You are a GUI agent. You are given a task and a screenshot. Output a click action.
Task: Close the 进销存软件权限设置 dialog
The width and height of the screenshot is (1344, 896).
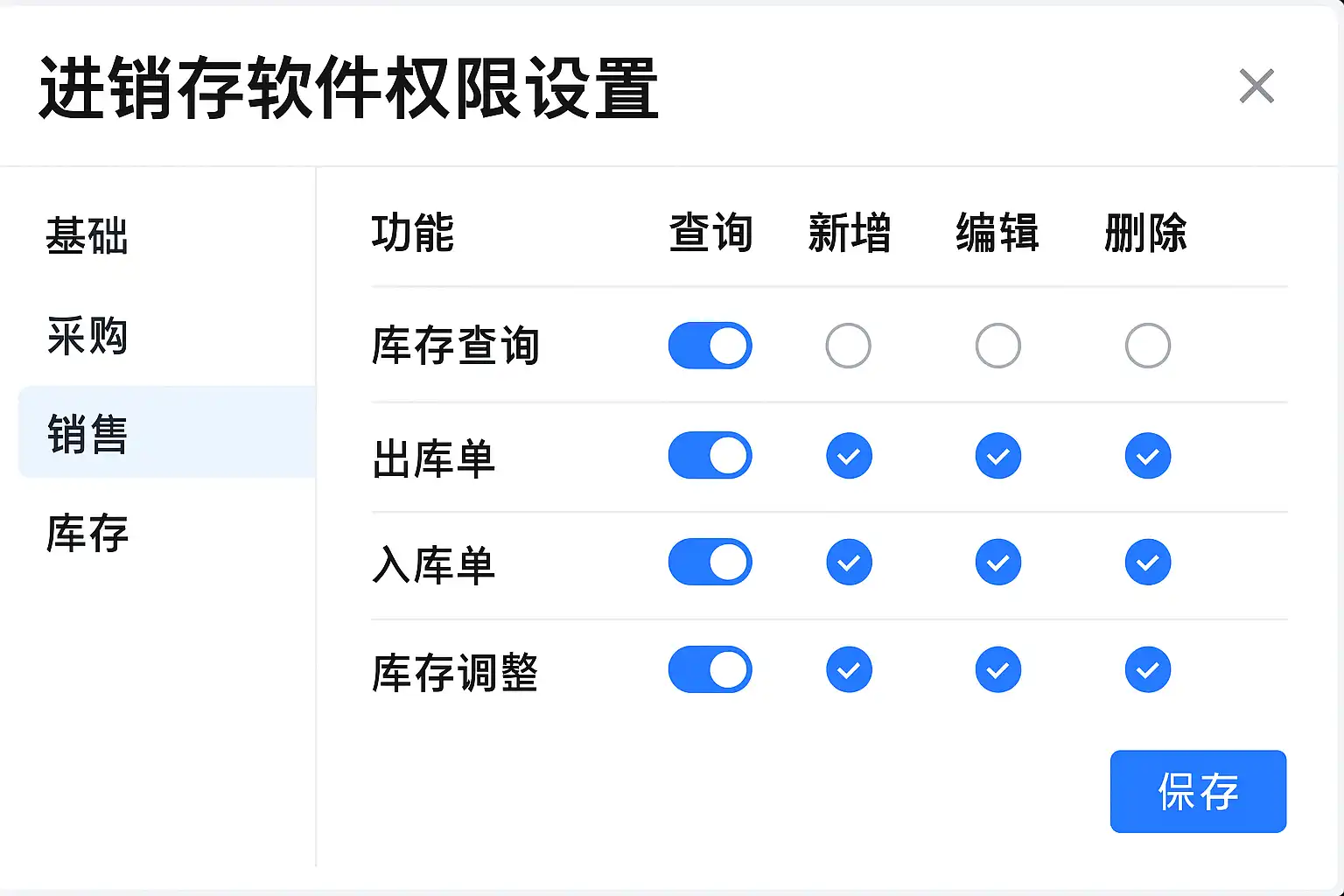pos(1256,87)
